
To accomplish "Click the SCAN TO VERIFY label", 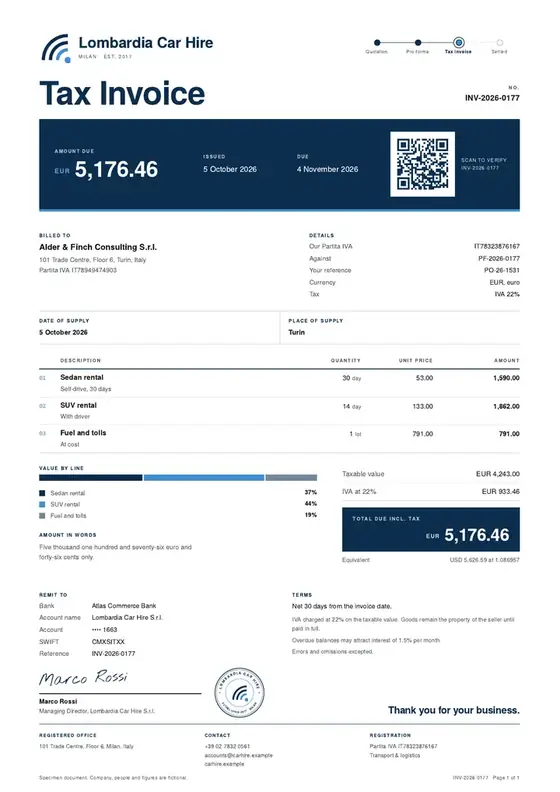I will coord(484,160).
